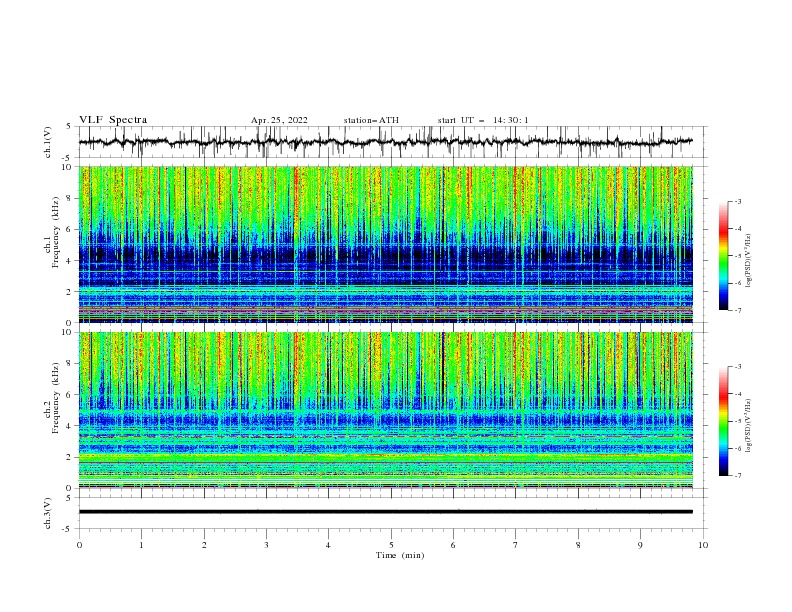Select the date text "Apr. 25, 2022"
This screenshot has width=792, height=612.
tap(279, 120)
